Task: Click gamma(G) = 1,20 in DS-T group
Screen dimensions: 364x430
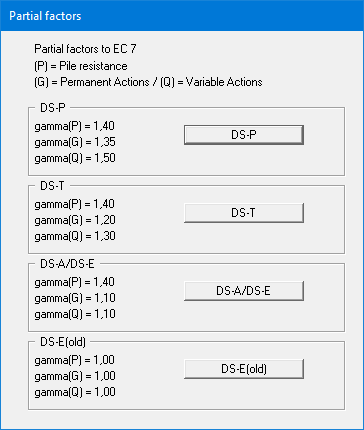Action: click(75, 220)
